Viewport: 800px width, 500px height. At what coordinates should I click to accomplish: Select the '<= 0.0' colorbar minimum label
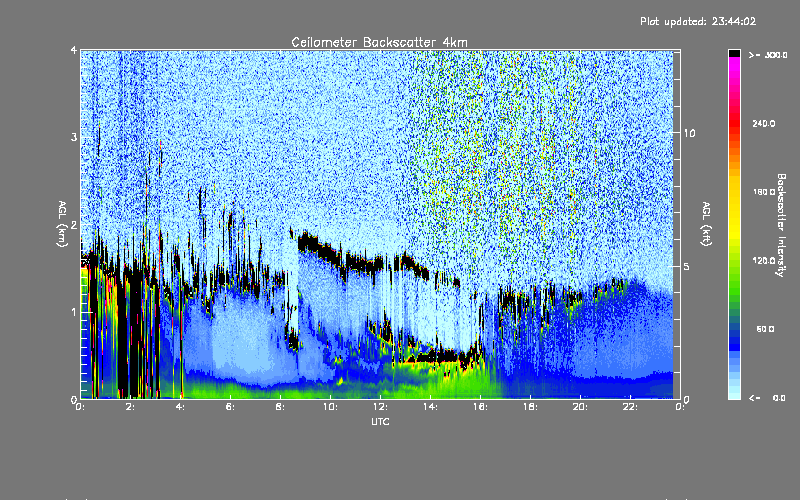pos(767,397)
